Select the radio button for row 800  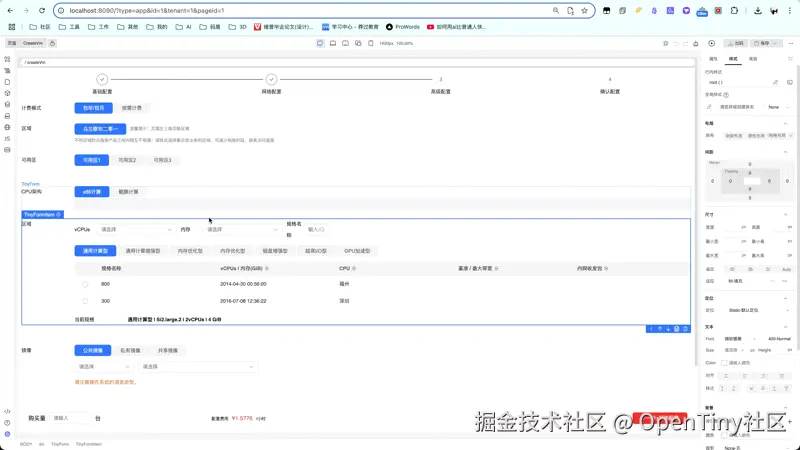[85, 284]
